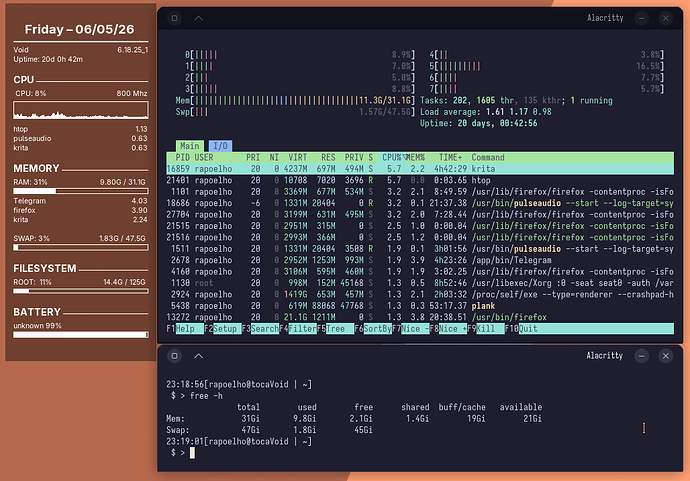Viewport: 690px width, 481px height.
Task: Sort by the USER column header
Action: [204, 158]
